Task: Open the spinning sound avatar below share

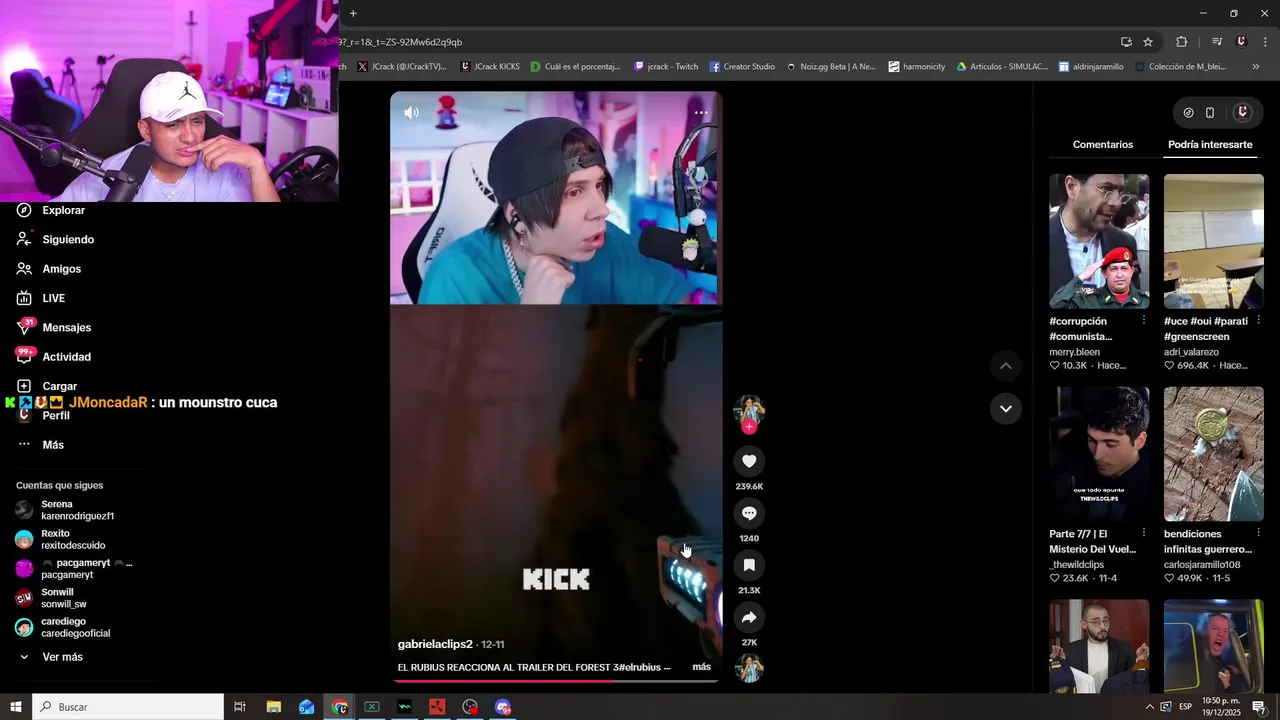Action: [x=749, y=668]
